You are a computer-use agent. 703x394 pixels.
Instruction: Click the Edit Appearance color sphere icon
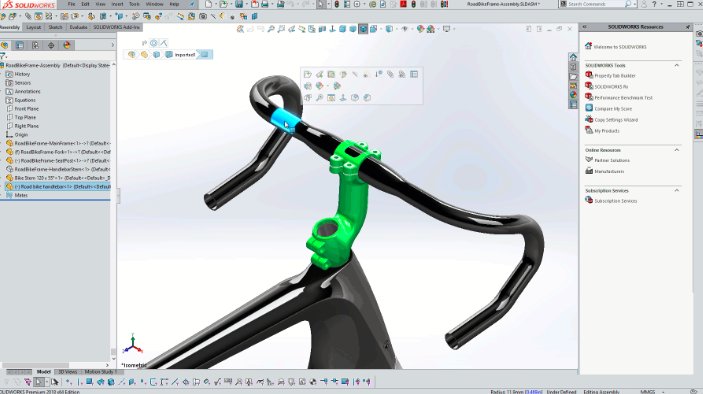click(420, 29)
